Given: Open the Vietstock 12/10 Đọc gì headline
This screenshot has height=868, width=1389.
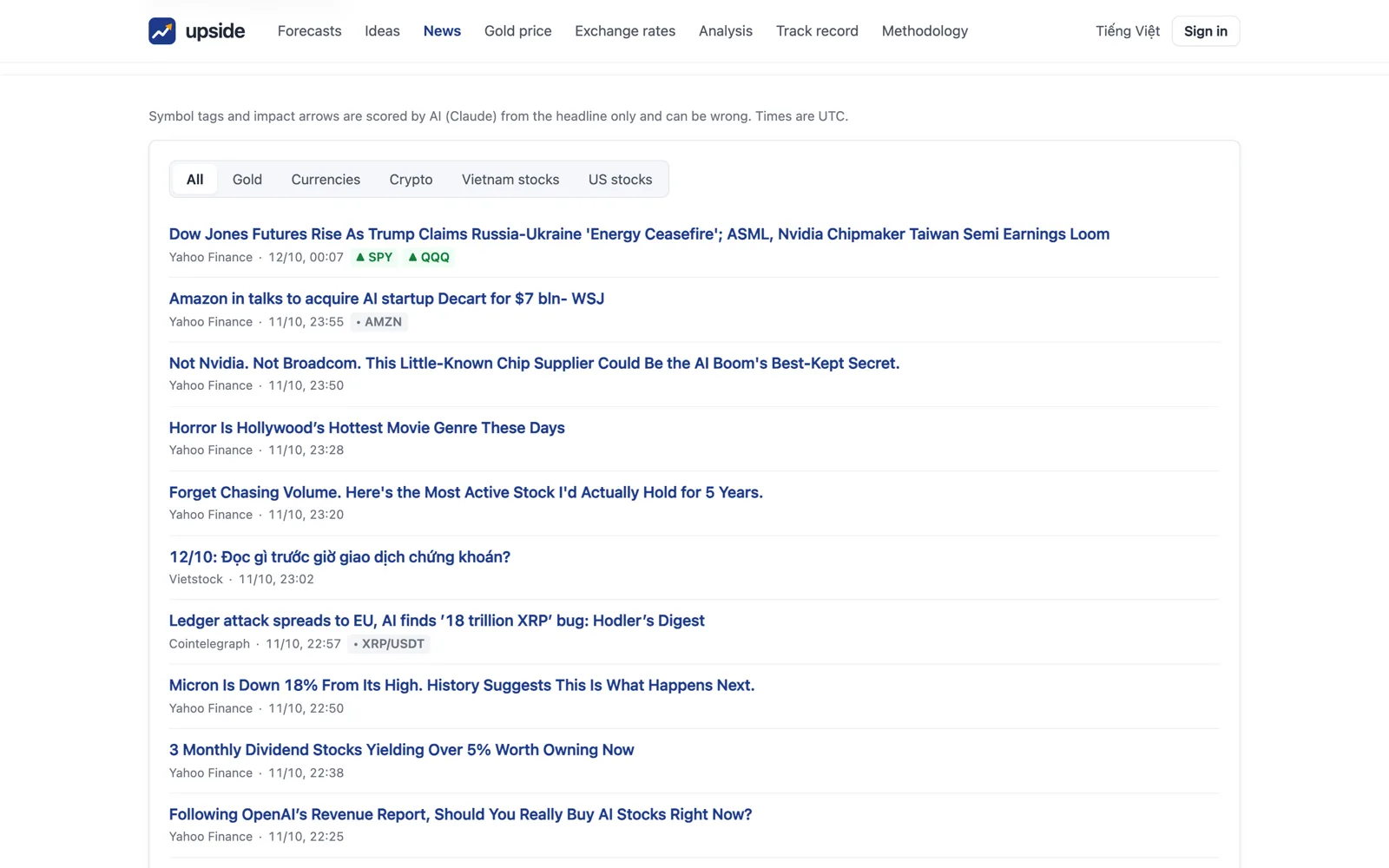Looking at the screenshot, I should pos(339,557).
